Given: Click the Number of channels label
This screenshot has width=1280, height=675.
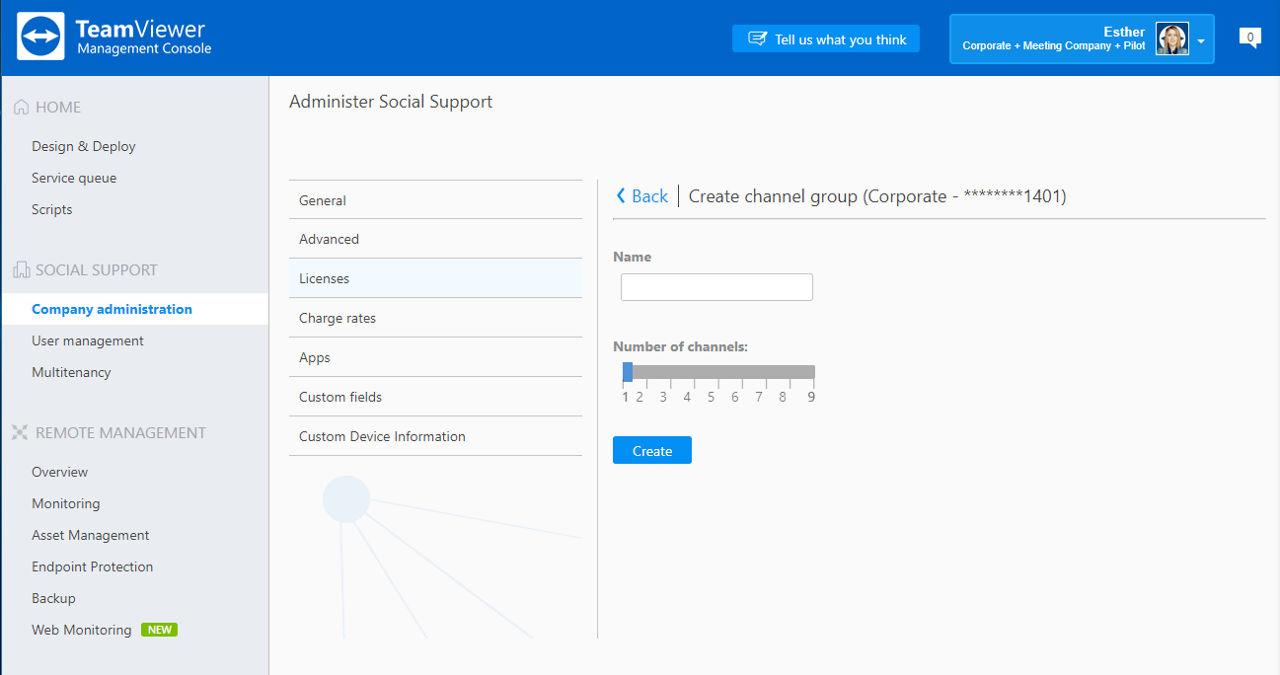Looking at the screenshot, I should click(681, 347).
